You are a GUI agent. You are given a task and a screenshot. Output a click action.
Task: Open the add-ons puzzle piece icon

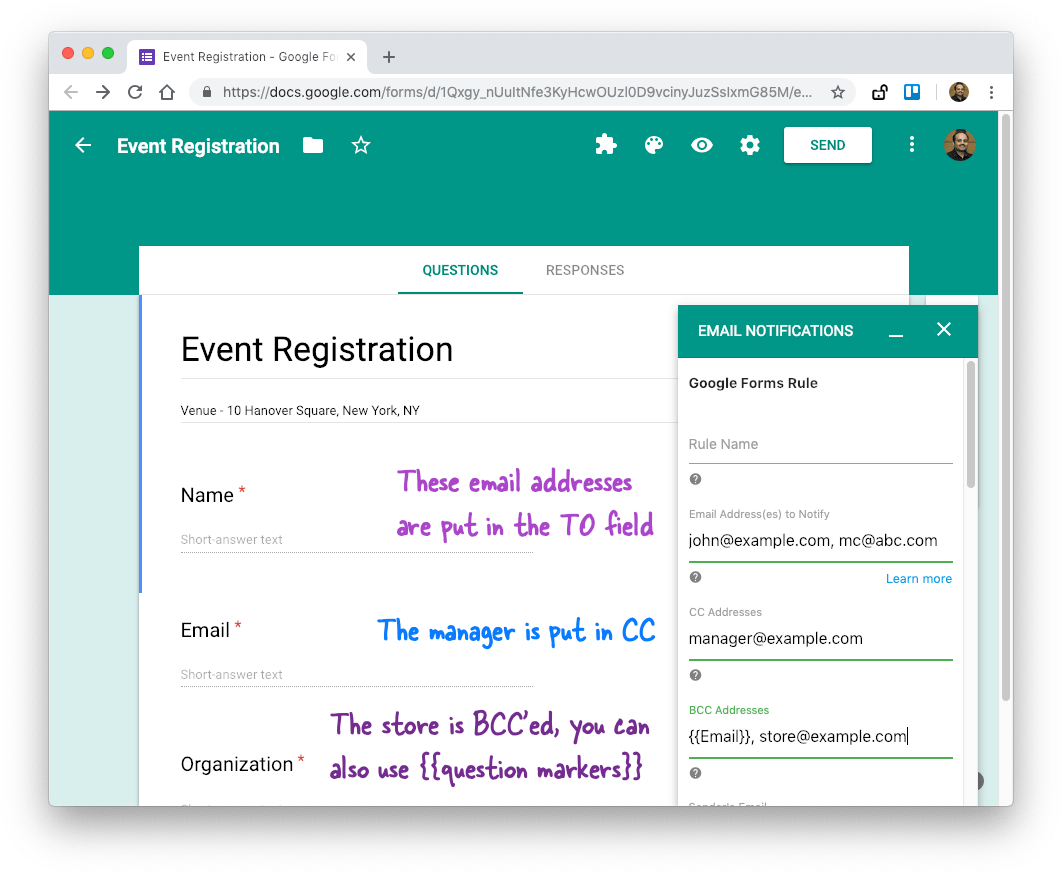click(x=606, y=145)
